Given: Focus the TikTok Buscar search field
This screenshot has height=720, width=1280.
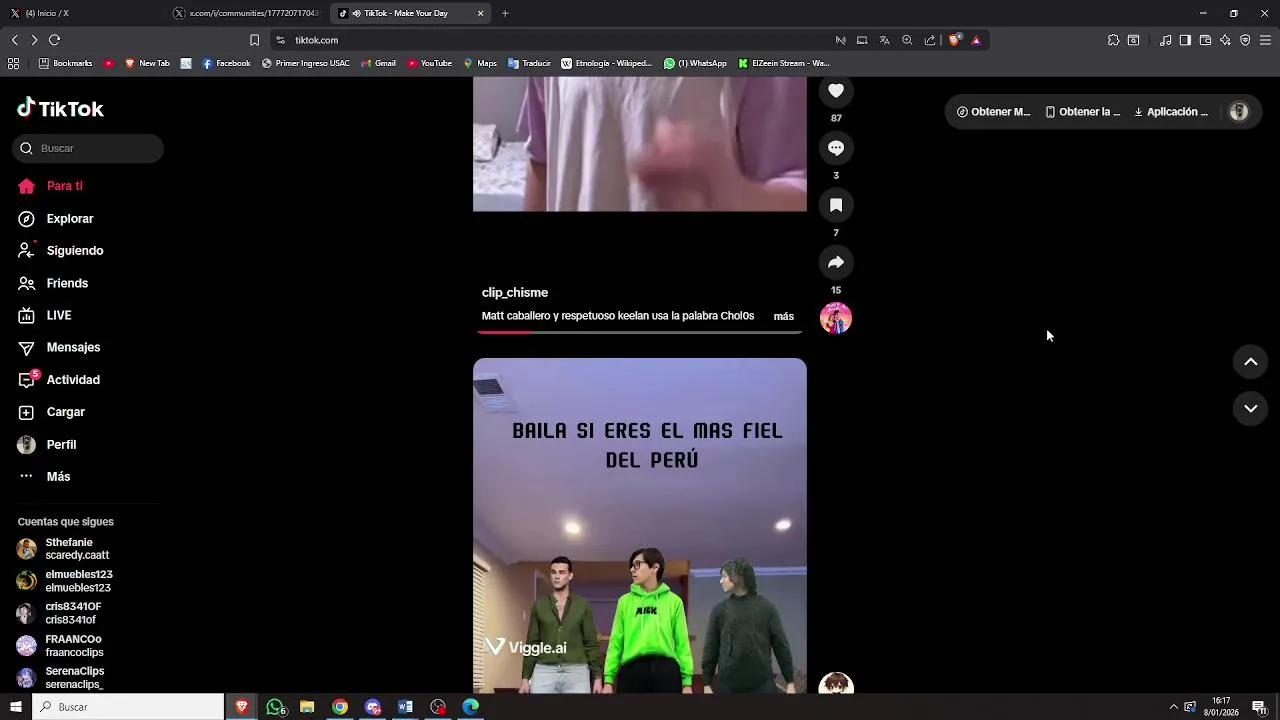Looking at the screenshot, I should [88, 148].
